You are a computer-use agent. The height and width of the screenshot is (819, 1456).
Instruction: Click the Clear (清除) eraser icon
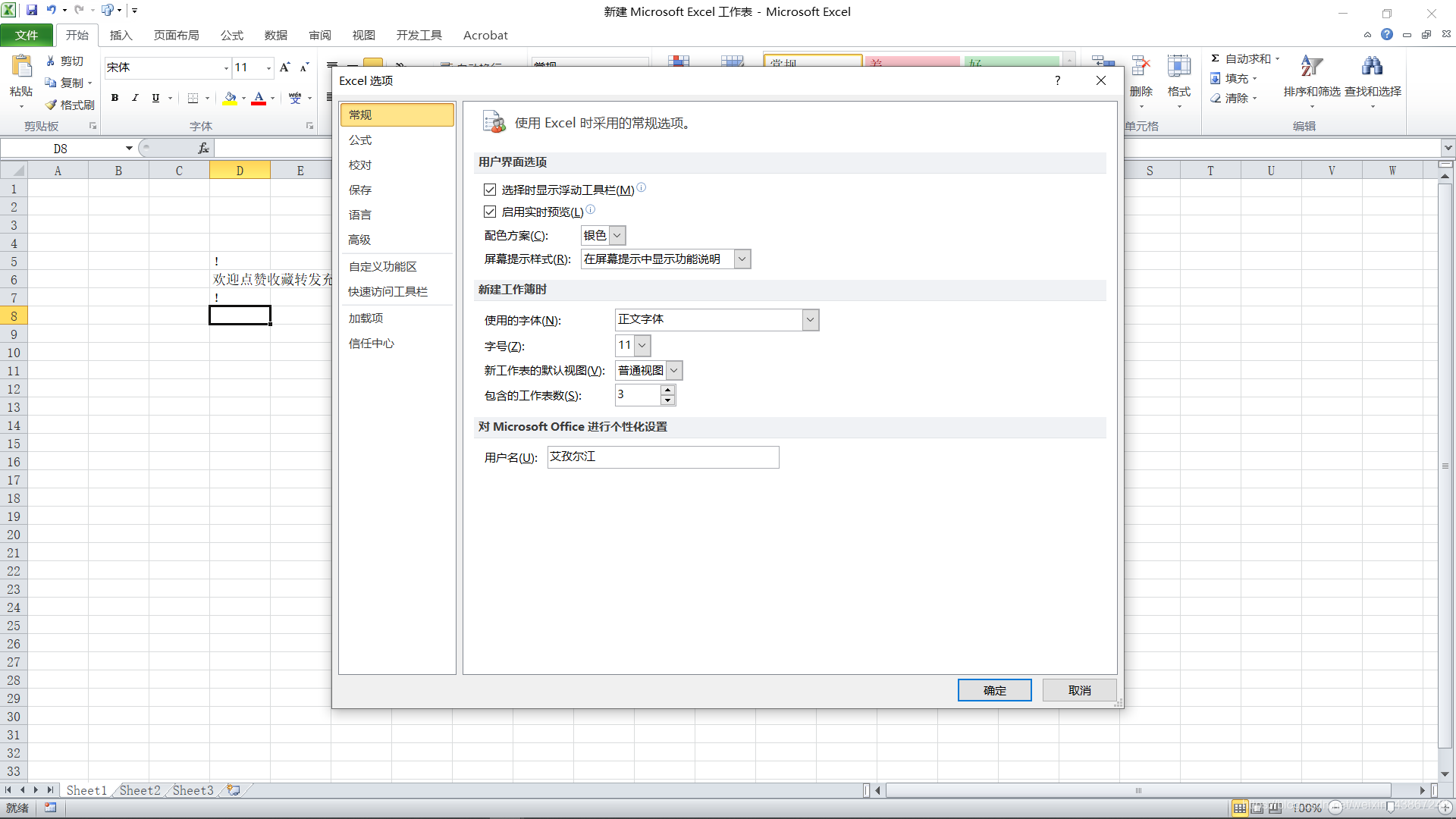pyautogui.click(x=1215, y=98)
